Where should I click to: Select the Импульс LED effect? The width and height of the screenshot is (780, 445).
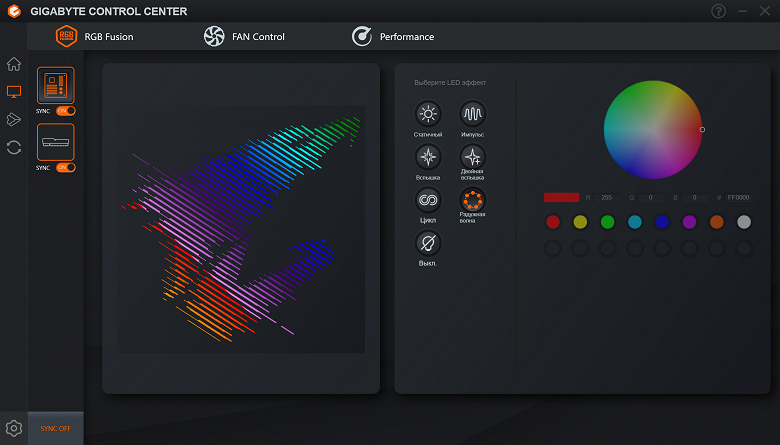coord(473,114)
